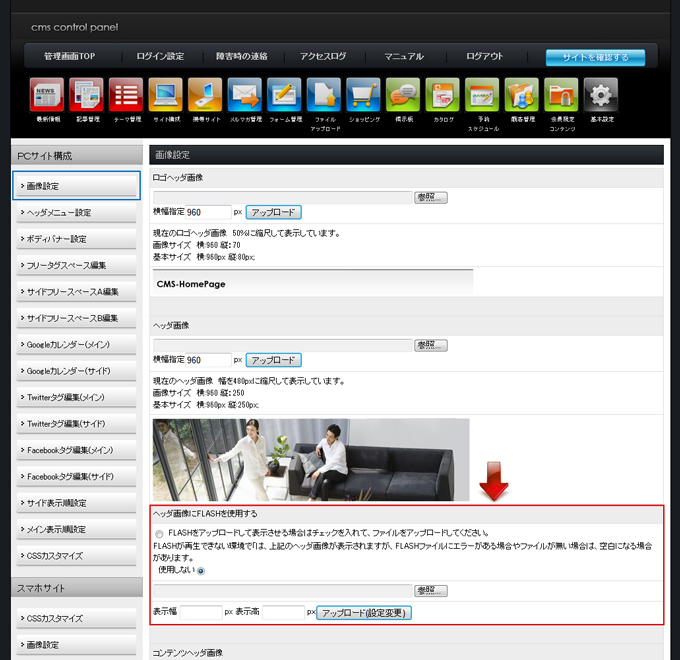This screenshot has width=680, height=660.
Task: Select the radio button to use FLASH upload
Action: pos(160,534)
